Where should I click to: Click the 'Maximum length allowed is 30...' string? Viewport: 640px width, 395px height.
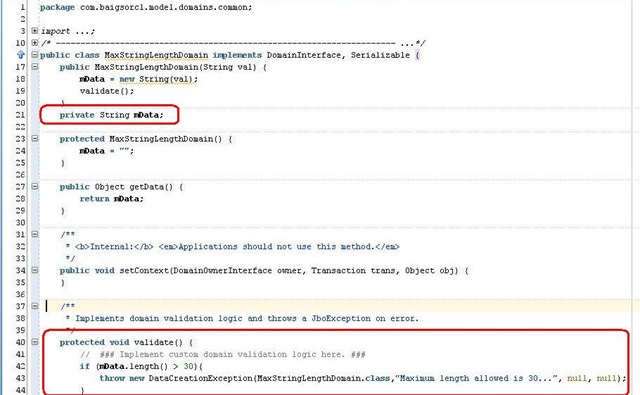476,378
